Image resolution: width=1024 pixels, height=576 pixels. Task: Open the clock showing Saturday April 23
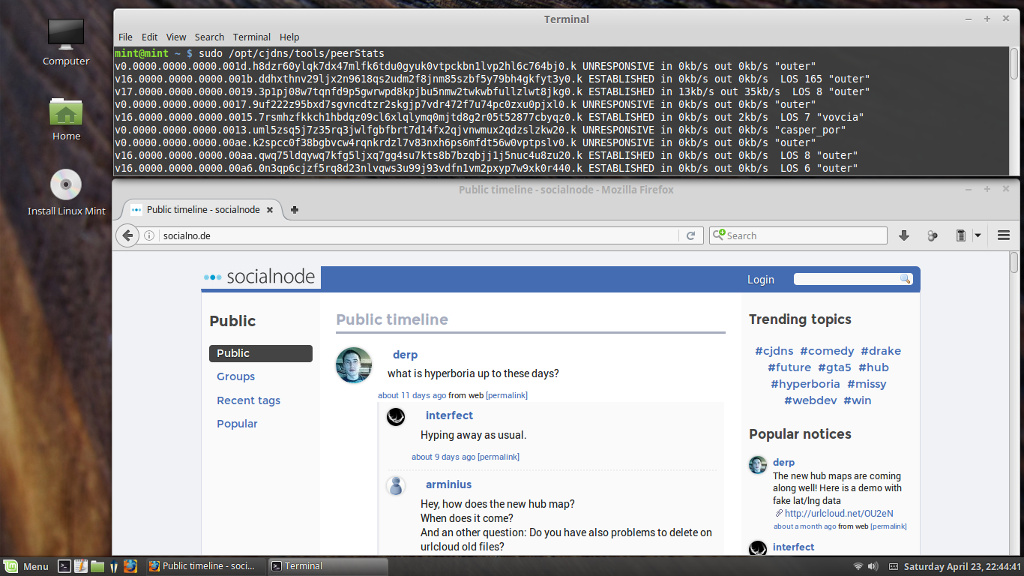coord(961,566)
